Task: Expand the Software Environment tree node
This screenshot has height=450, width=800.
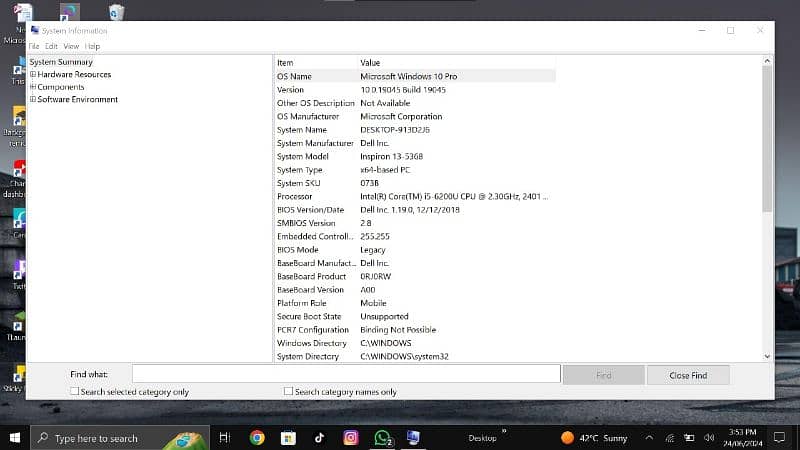Action: 33,99
